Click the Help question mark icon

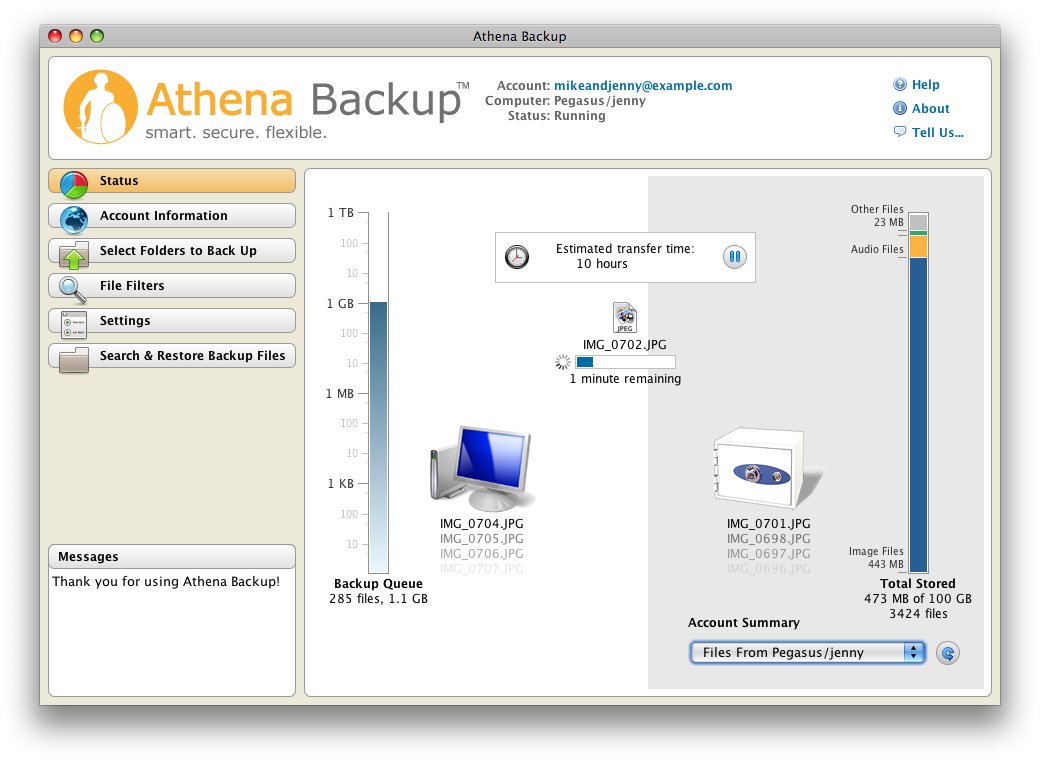(x=899, y=84)
